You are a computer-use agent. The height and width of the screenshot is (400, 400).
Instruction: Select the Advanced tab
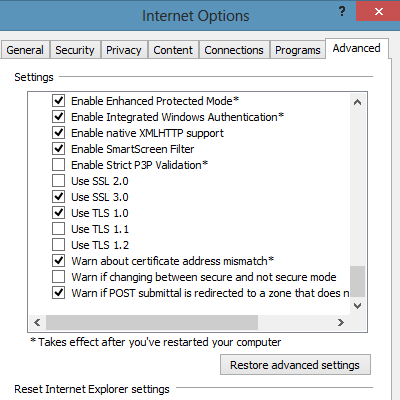point(357,48)
